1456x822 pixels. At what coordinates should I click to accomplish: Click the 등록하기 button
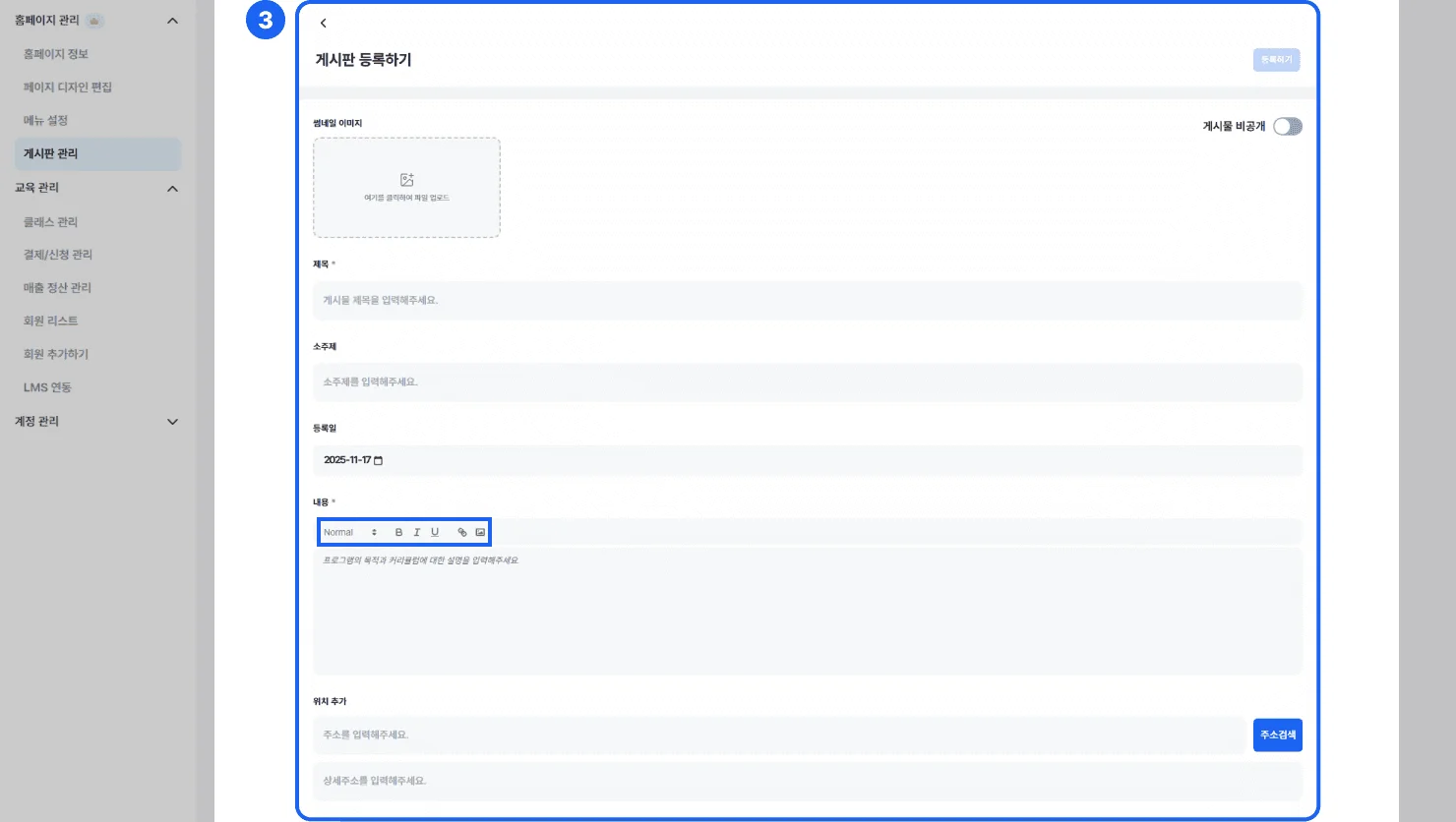coord(1276,60)
